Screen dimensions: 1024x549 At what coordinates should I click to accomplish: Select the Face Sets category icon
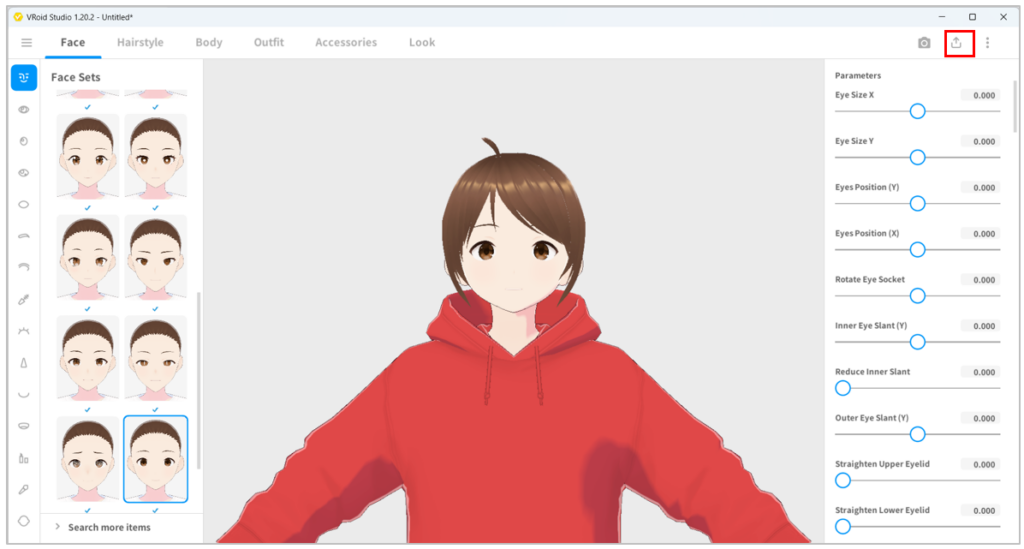point(24,78)
